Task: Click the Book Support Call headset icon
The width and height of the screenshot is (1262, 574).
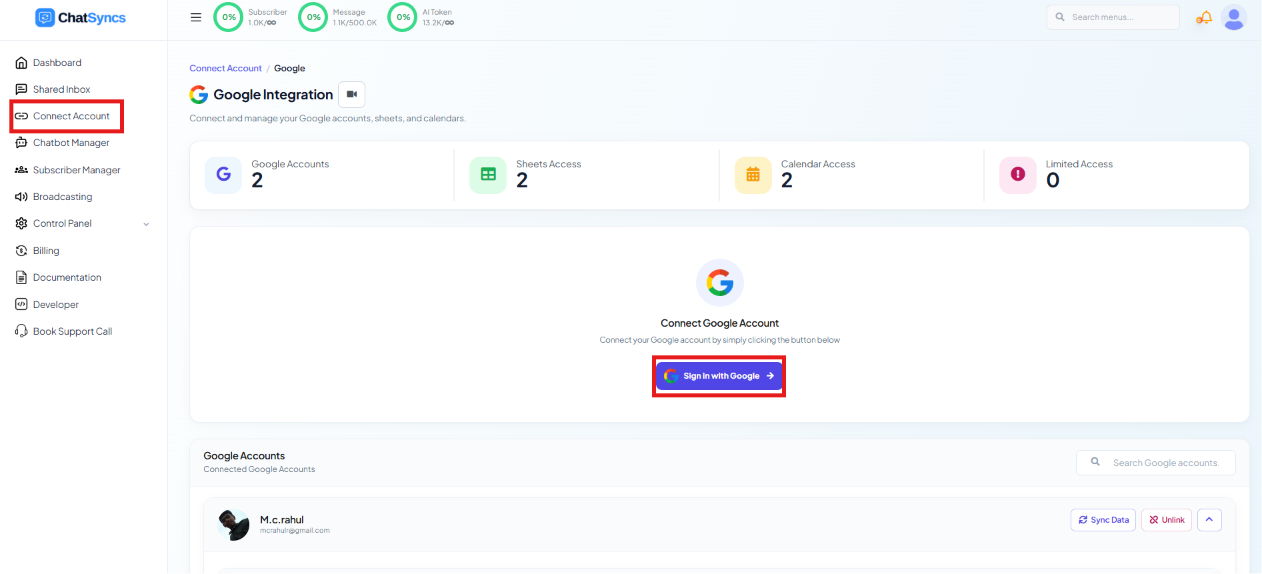Action: tap(21, 331)
